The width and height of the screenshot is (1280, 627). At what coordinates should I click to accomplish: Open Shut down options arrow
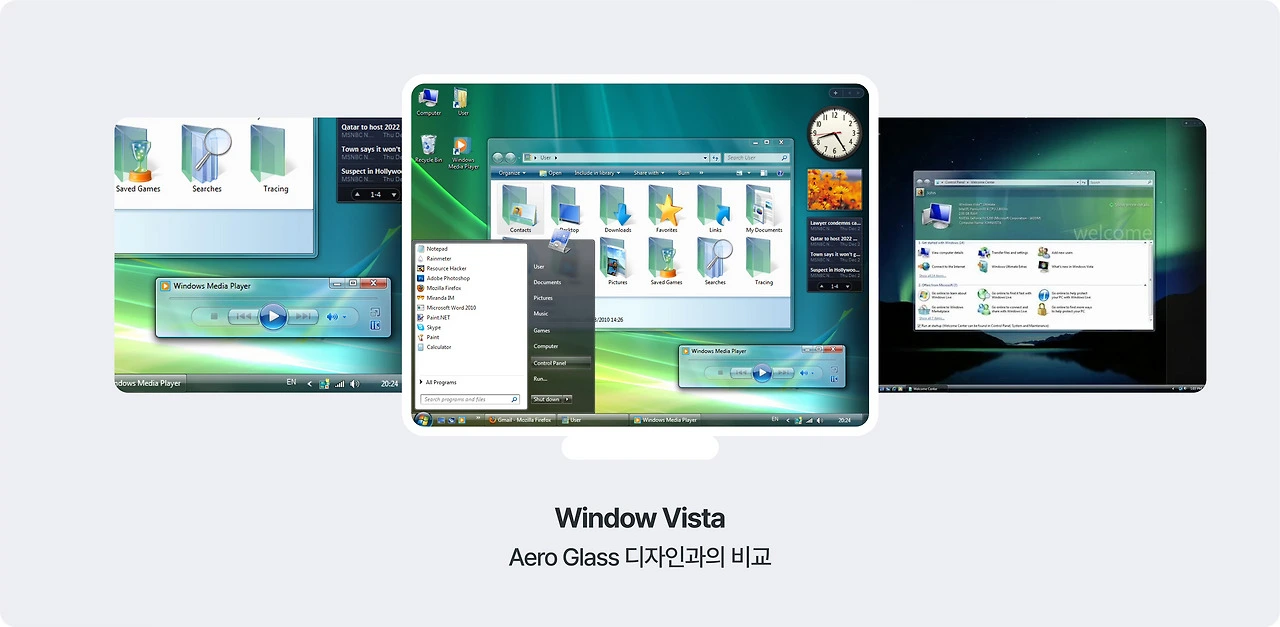(568, 399)
